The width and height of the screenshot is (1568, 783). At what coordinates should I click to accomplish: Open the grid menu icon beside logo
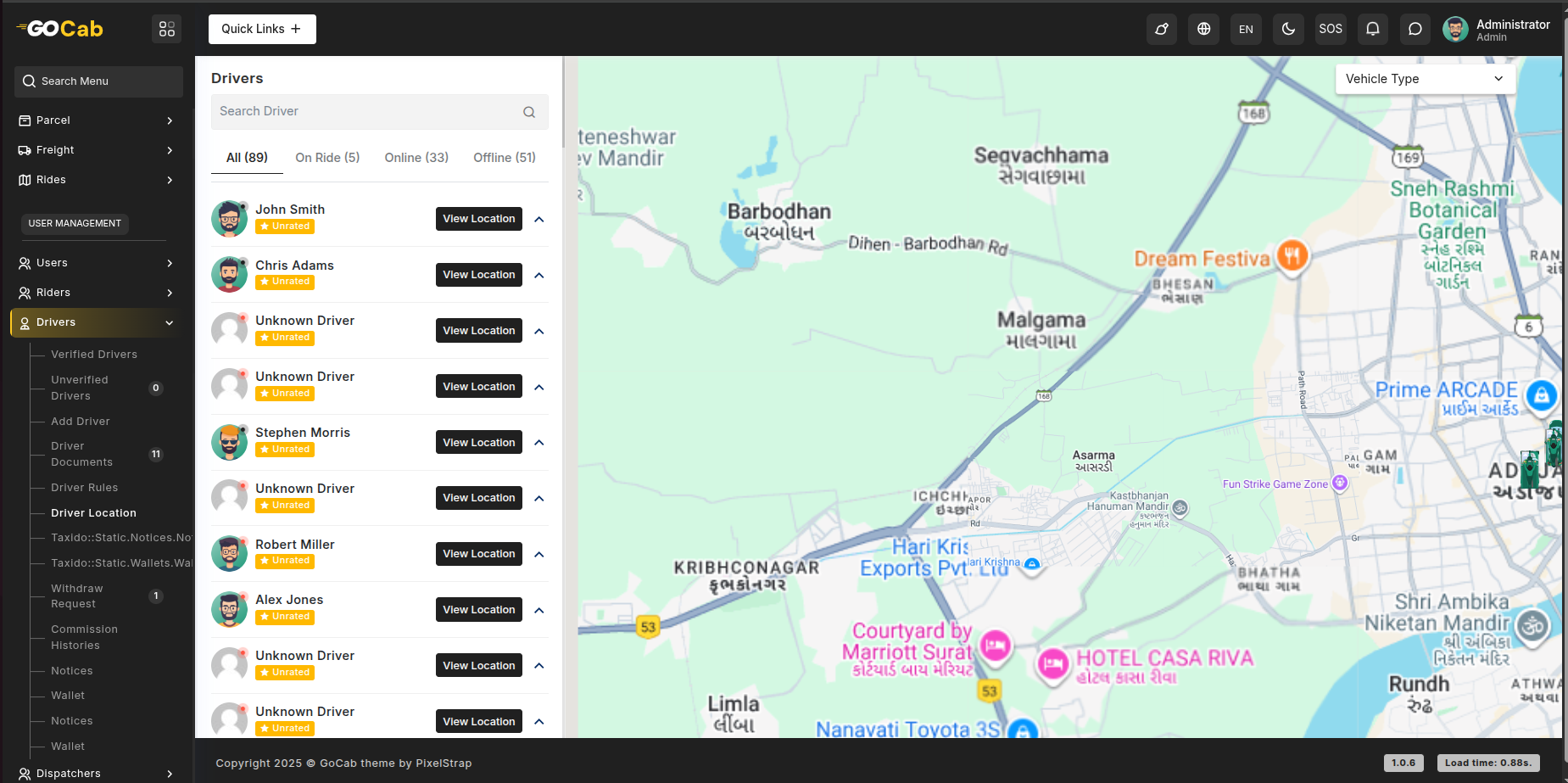[x=167, y=29]
